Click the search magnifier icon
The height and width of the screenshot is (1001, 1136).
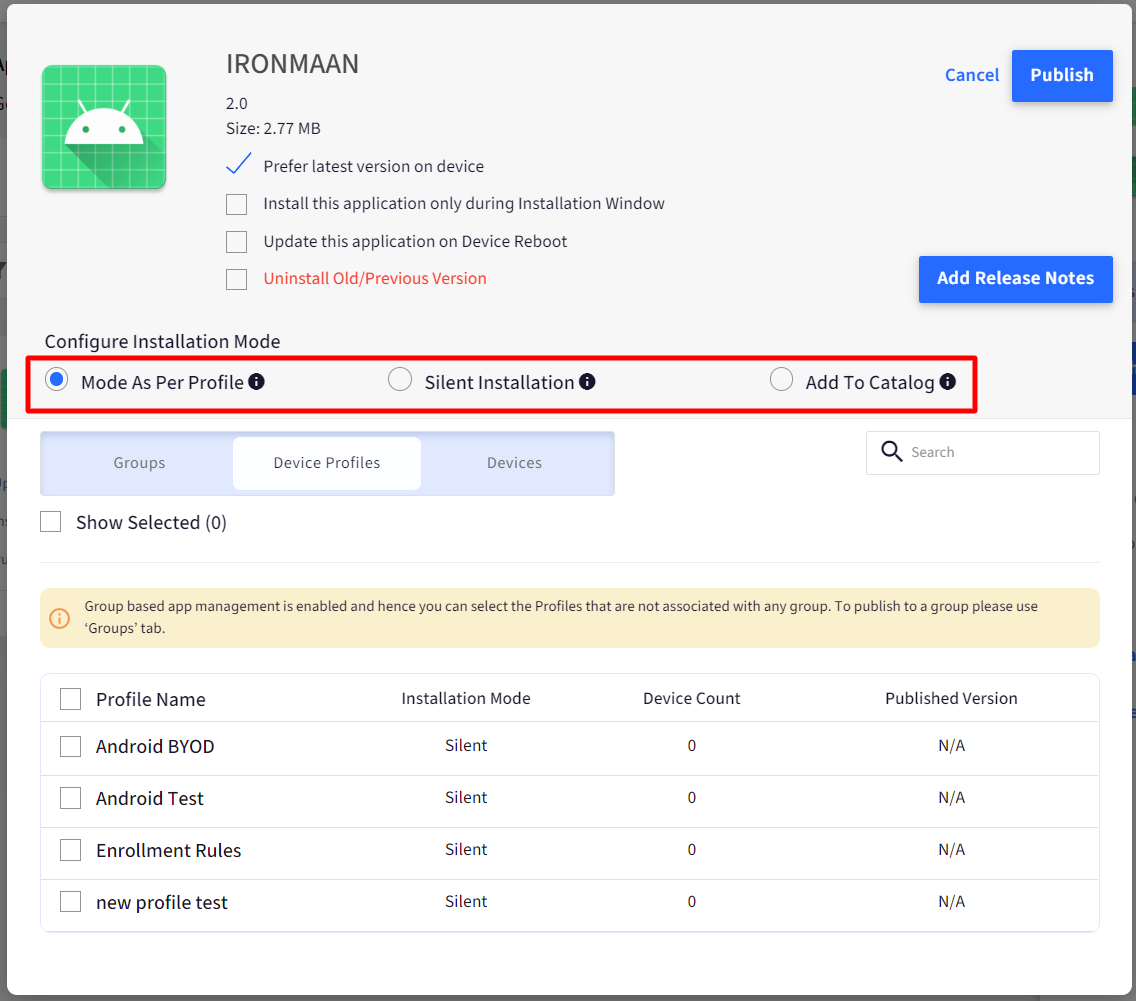click(892, 452)
